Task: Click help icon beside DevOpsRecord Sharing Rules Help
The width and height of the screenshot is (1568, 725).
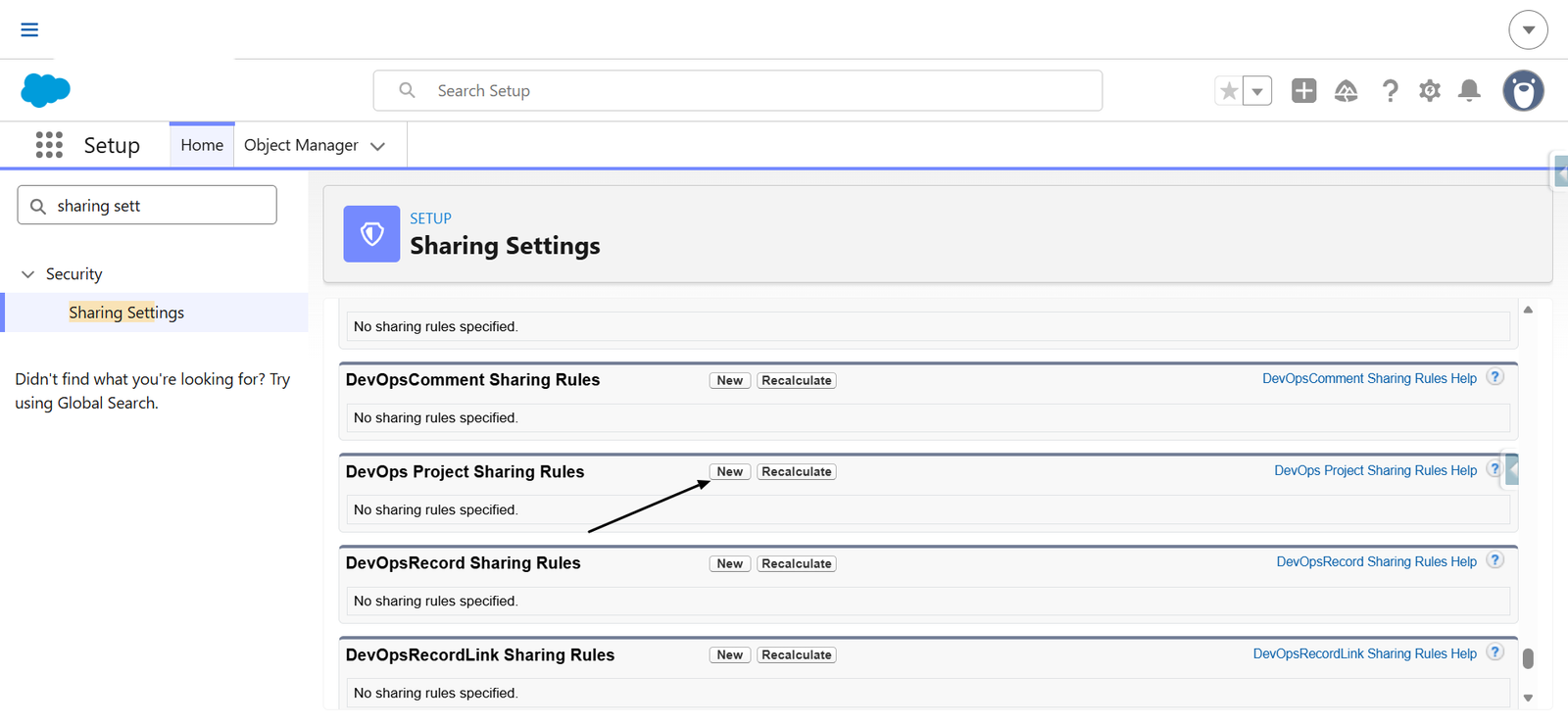Action: (1494, 560)
